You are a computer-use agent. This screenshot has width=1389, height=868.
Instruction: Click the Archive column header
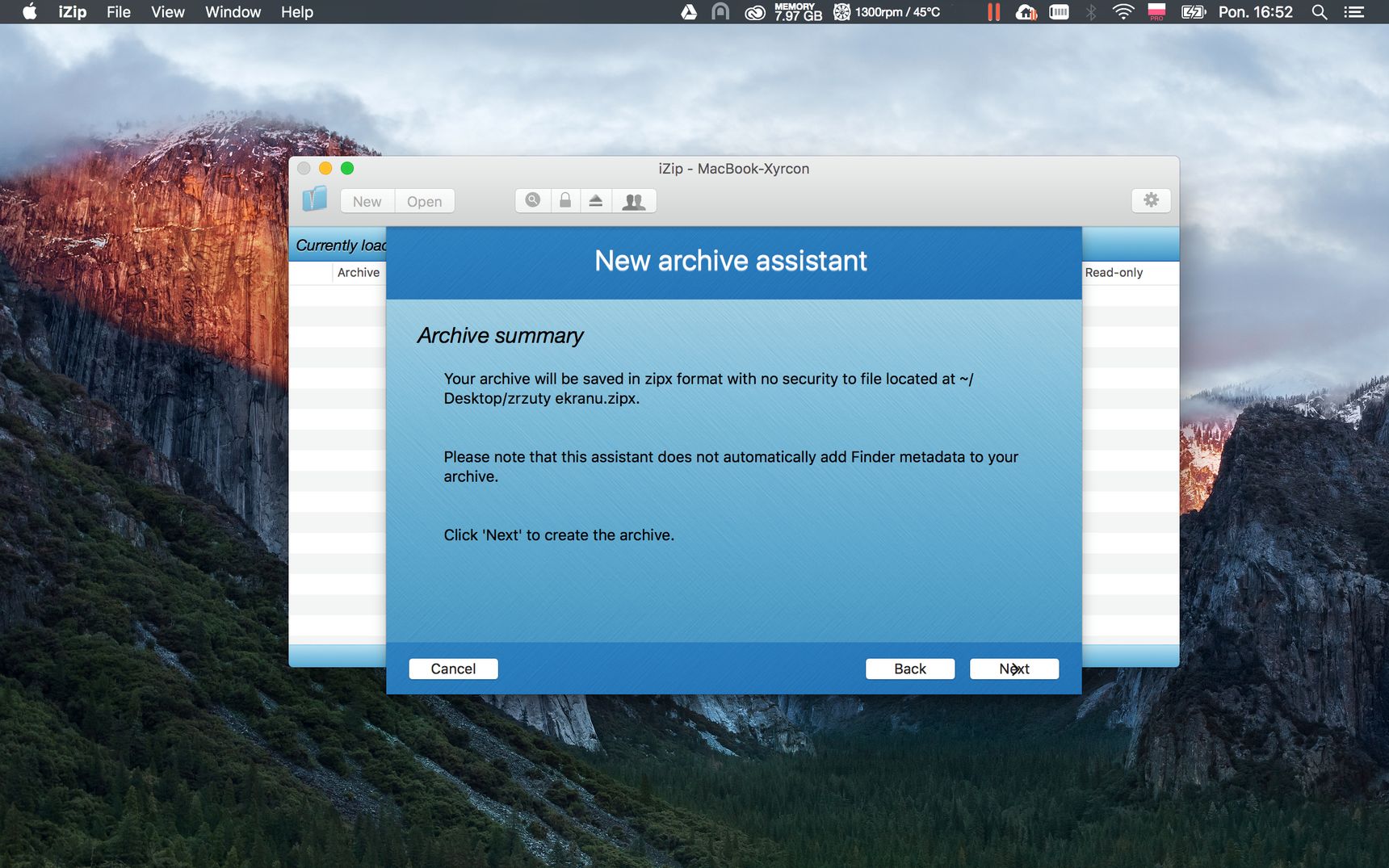pos(359,273)
